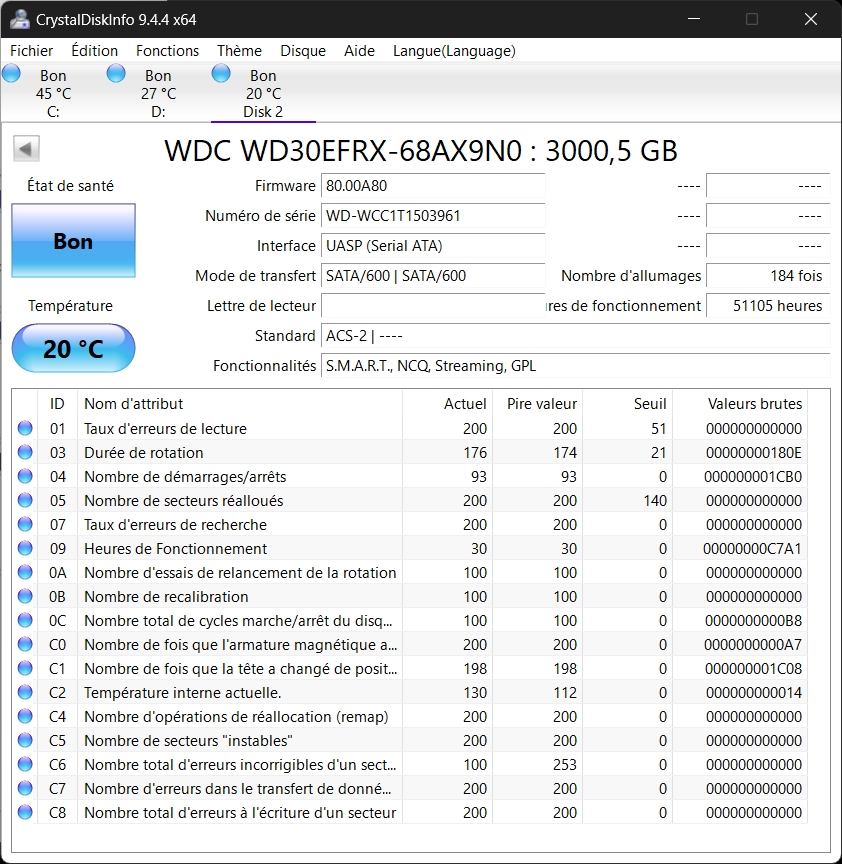Viewport: 842px width, 864px height.
Task: Click the CrystalDiskInfo app icon in title bar
Action: coord(19,19)
